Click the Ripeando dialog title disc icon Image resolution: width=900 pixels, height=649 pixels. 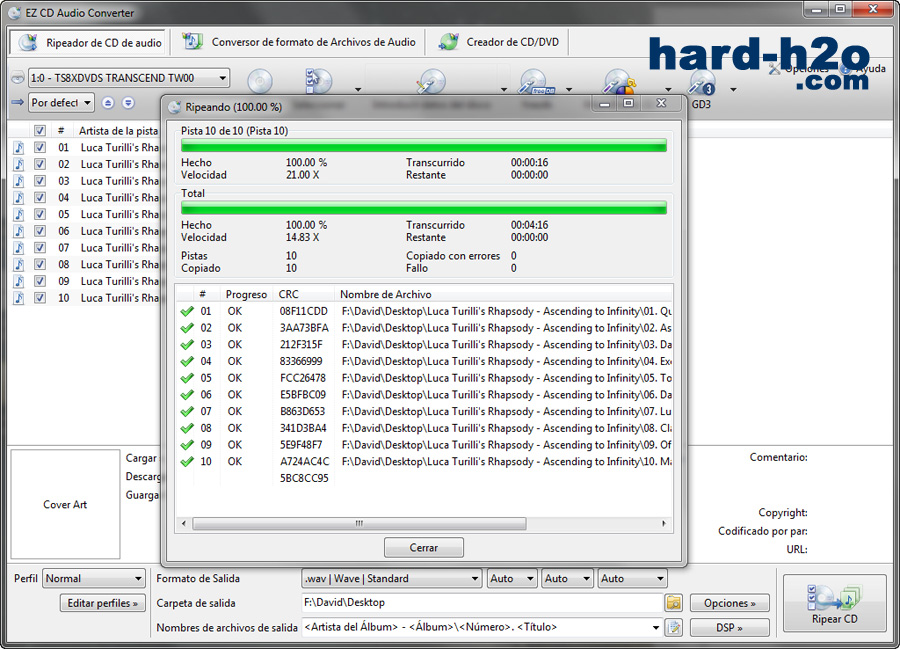click(x=174, y=107)
